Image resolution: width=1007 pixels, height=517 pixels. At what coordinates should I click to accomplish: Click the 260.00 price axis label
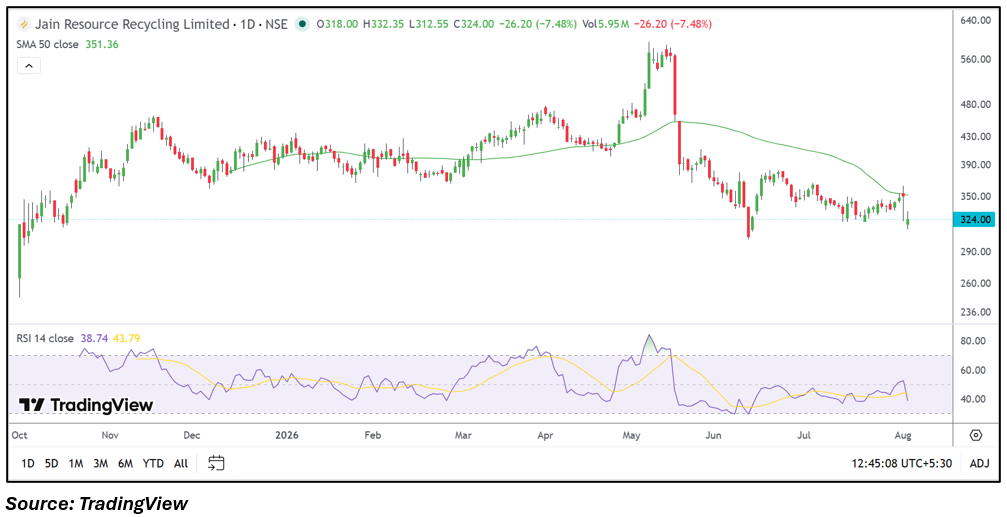(x=976, y=283)
